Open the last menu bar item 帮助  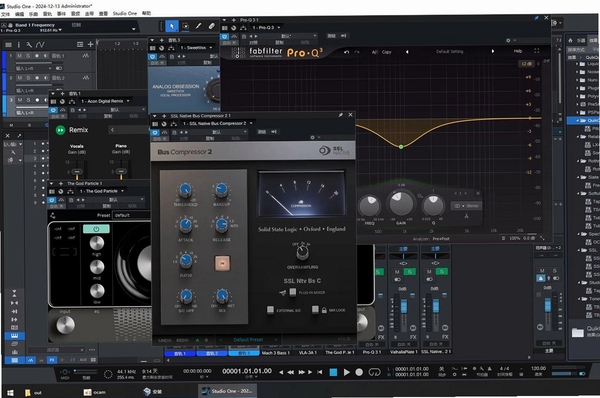[x=146, y=13]
